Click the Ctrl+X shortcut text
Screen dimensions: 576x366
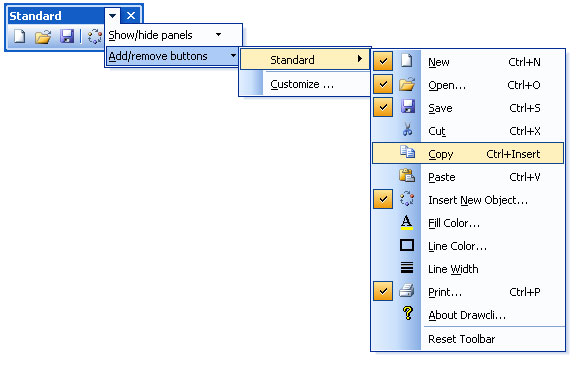click(525, 131)
